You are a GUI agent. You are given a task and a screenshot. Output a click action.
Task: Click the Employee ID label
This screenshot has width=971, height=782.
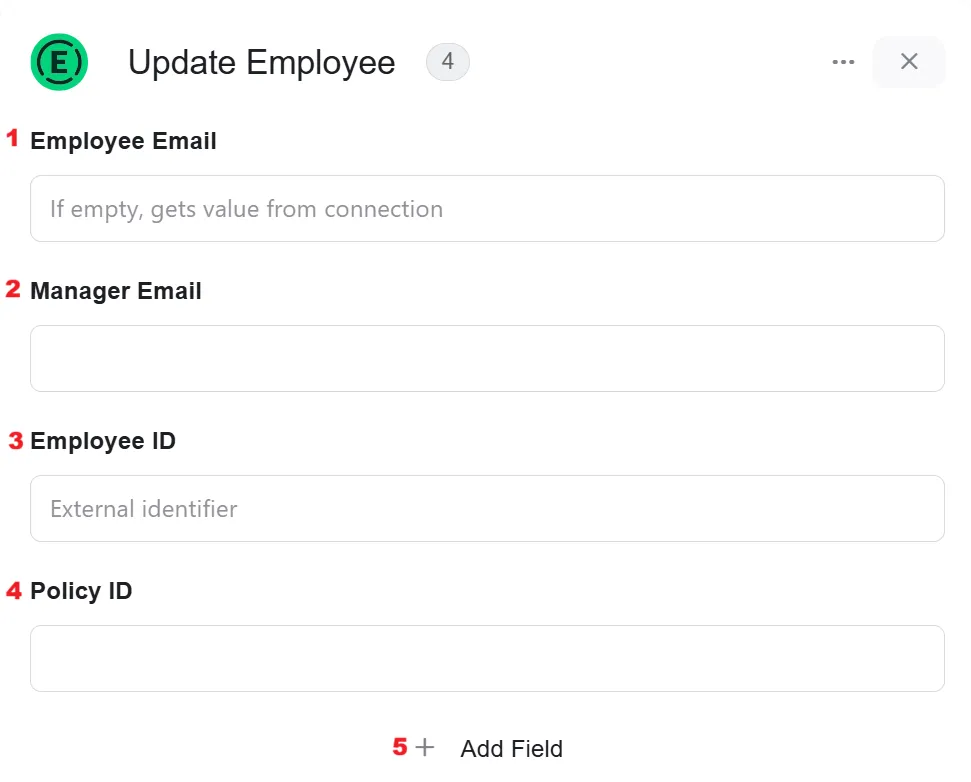(x=103, y=441)
